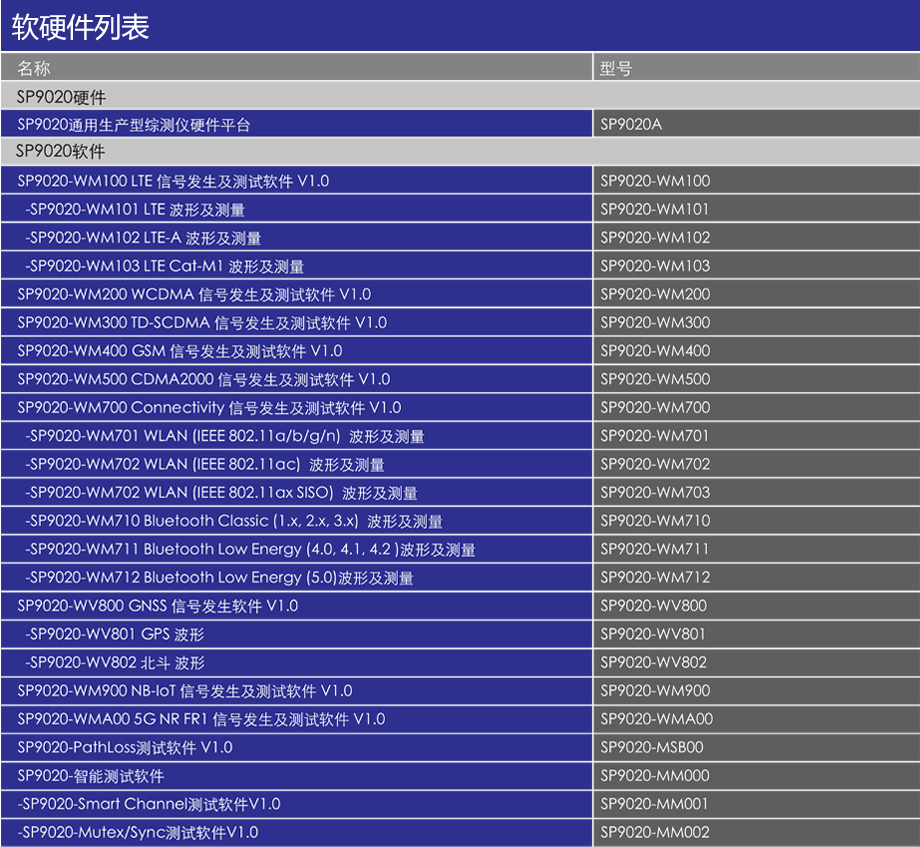Click SP9020-WM400 GSM 信号发生及测试软件 name
This screenshot has height=847, width=920.
pyautogui.click(x=180, y=351)
